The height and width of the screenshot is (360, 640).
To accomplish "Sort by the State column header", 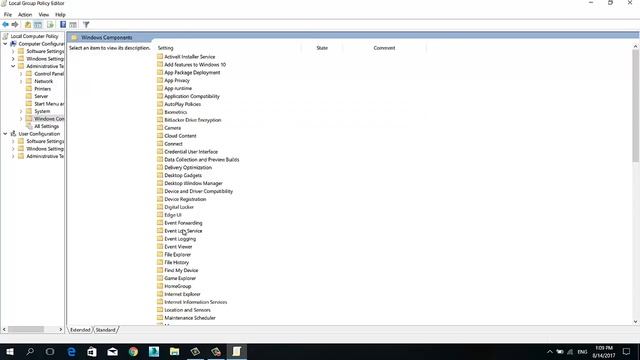I will (x=322, y=48).
